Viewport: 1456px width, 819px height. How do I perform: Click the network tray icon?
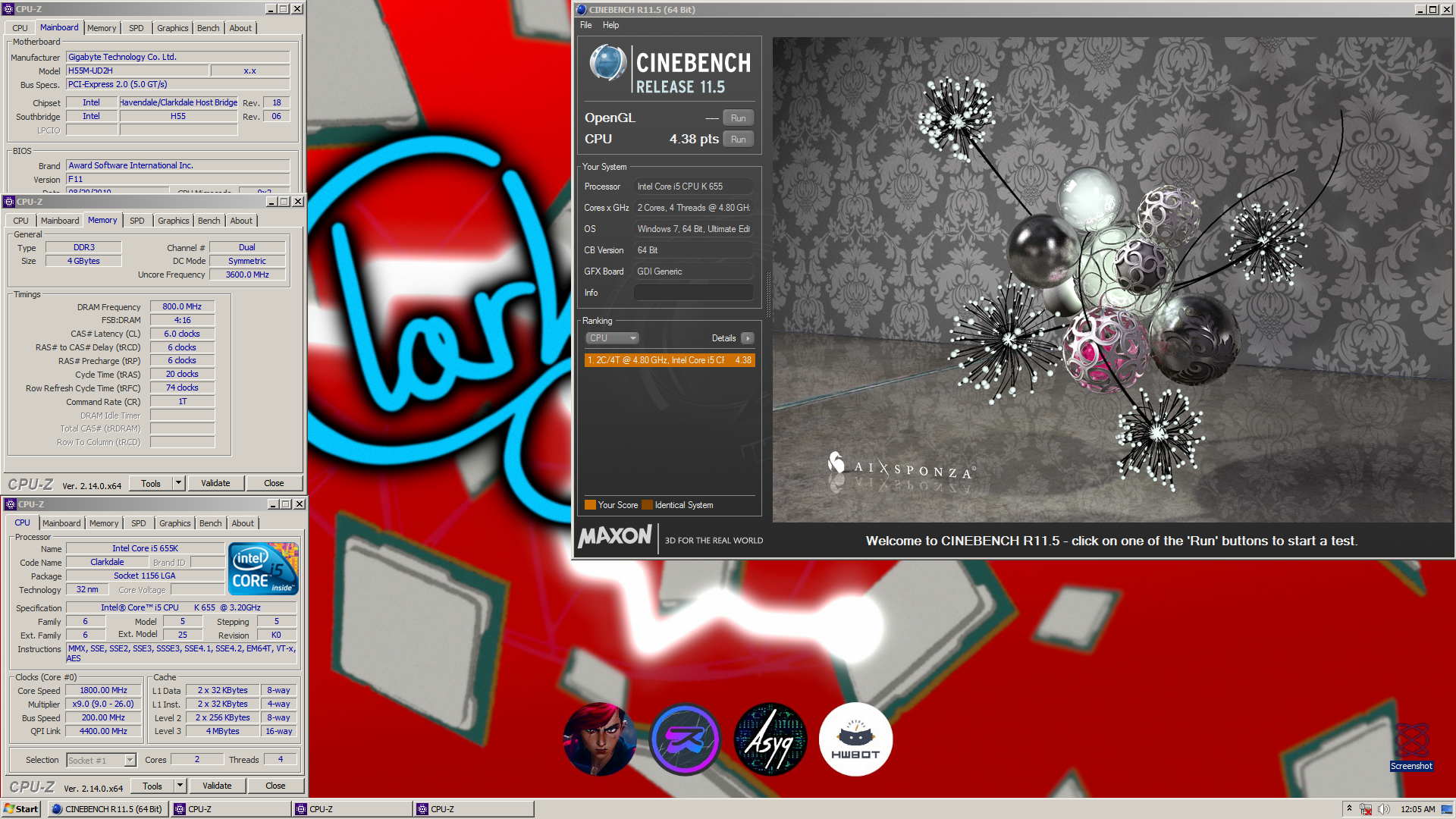pyautogui.click(x=1366, y=809)
